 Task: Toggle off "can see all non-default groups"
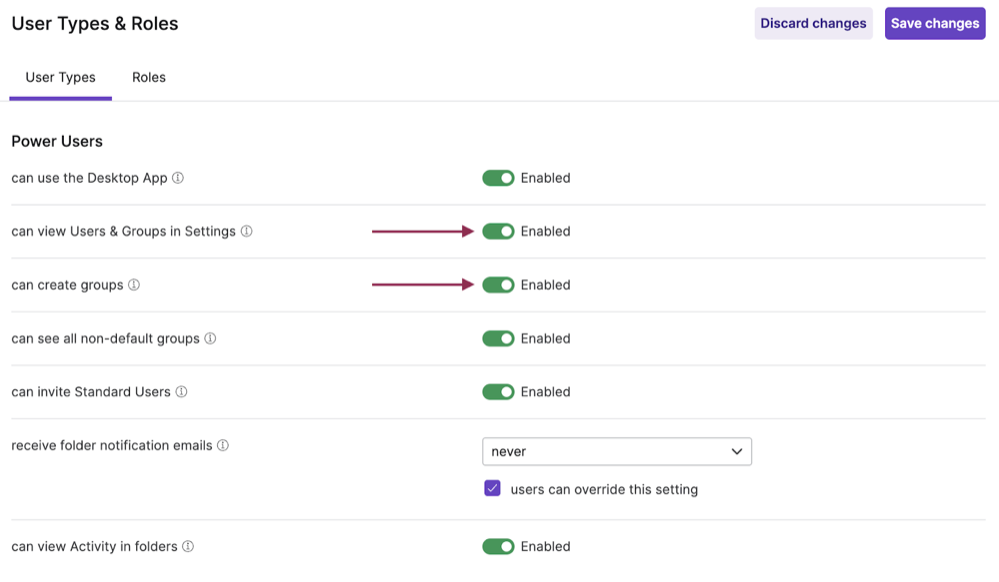click(498, 338)
